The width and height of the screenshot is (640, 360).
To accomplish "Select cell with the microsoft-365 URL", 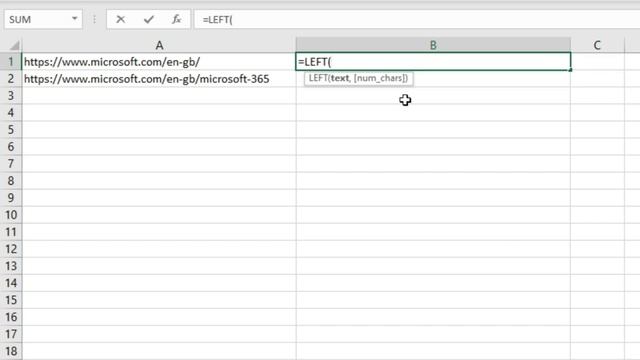I will click(x=159, y=79).
